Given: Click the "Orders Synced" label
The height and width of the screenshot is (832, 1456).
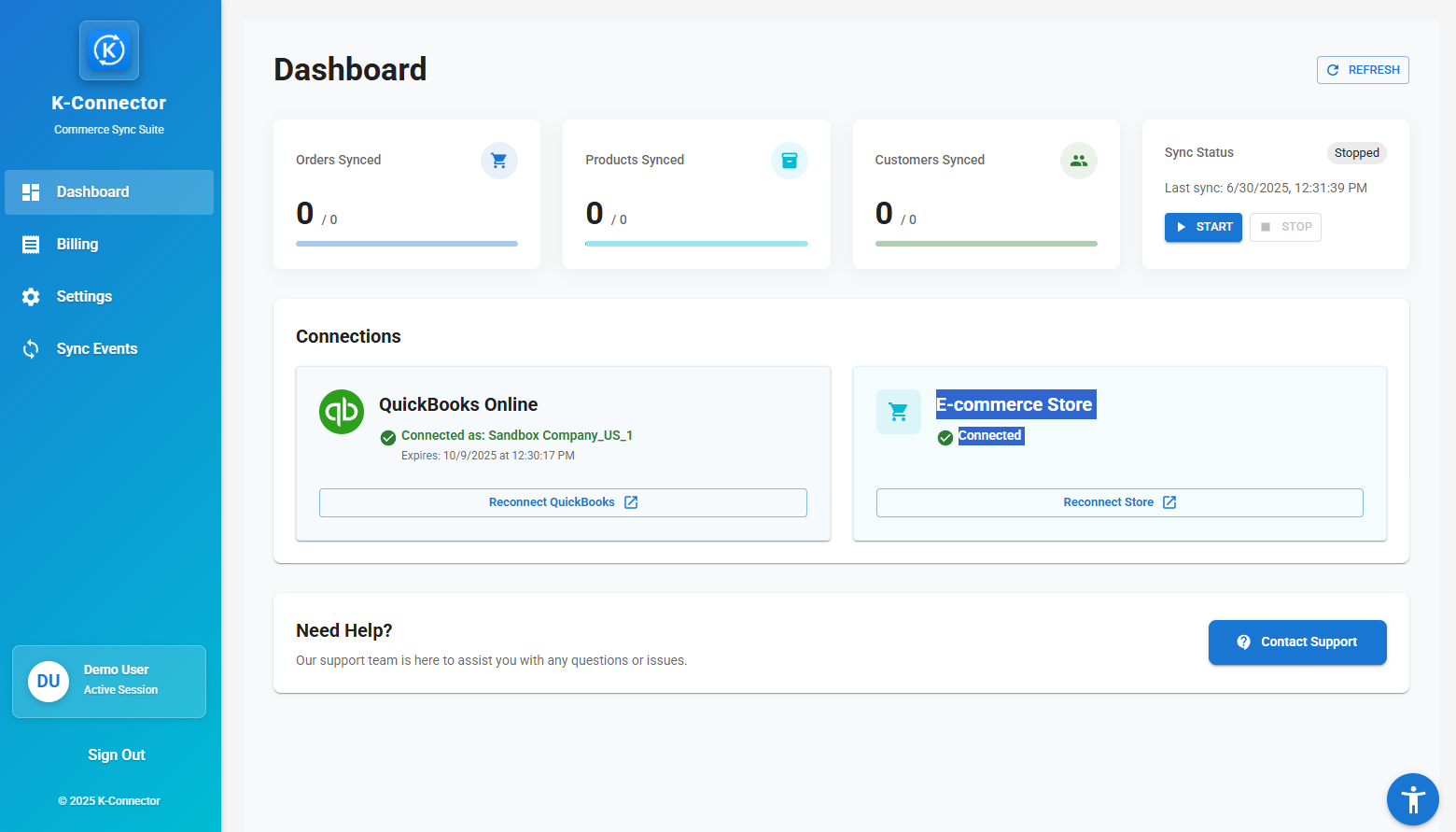Looking at the screenshot, I should [339, 160].
